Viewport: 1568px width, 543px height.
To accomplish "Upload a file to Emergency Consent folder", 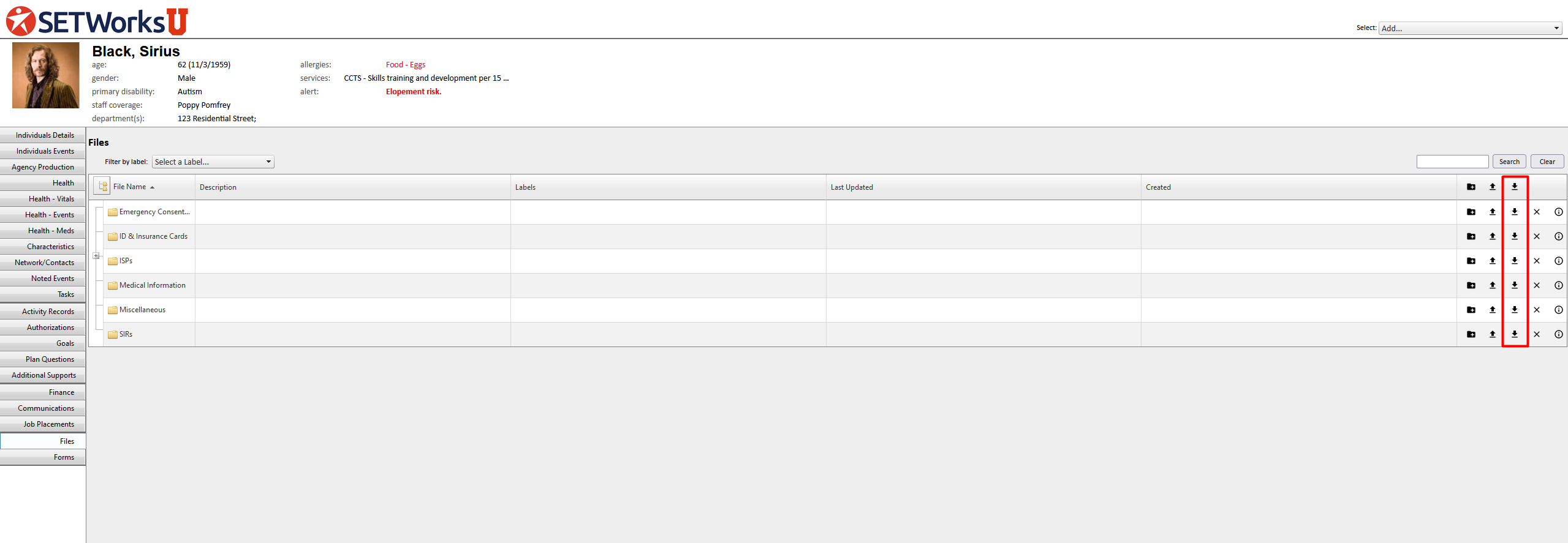I will [1492, 212].
